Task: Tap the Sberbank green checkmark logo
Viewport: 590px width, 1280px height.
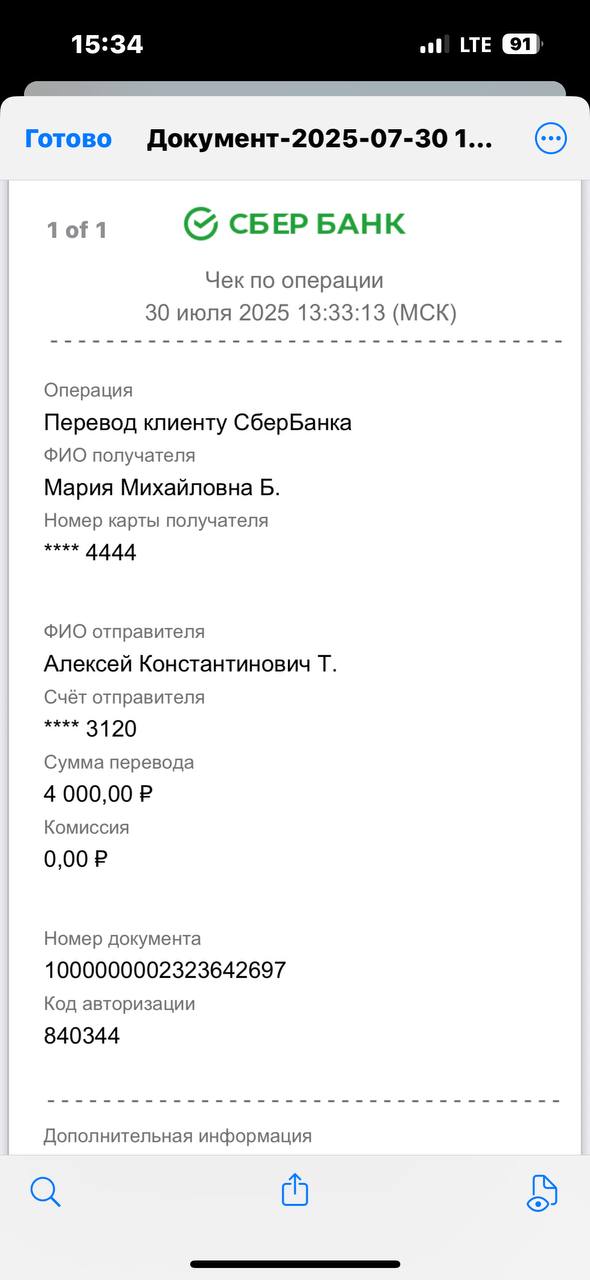Action: point(201,224)
